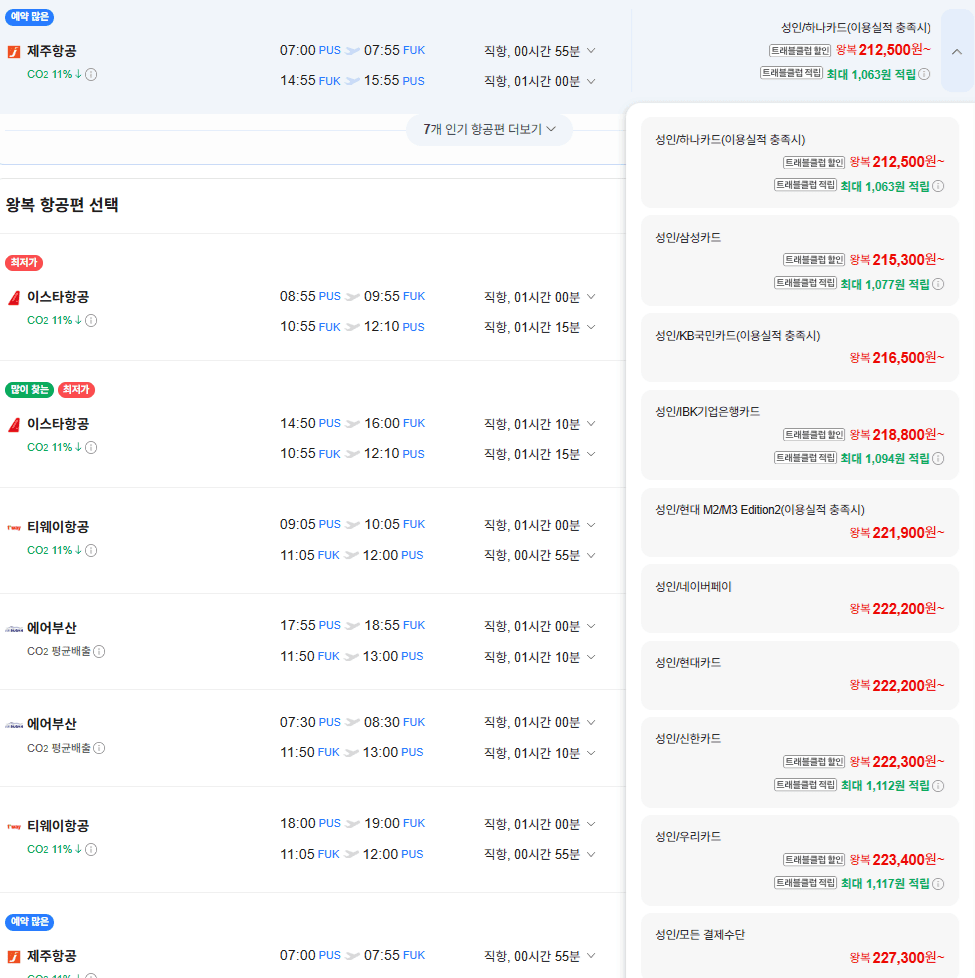The width and height of the screenshot is (975, 978).
Task: Select 성인/네이버페이 price 222,200원
Action: [800, 598]
